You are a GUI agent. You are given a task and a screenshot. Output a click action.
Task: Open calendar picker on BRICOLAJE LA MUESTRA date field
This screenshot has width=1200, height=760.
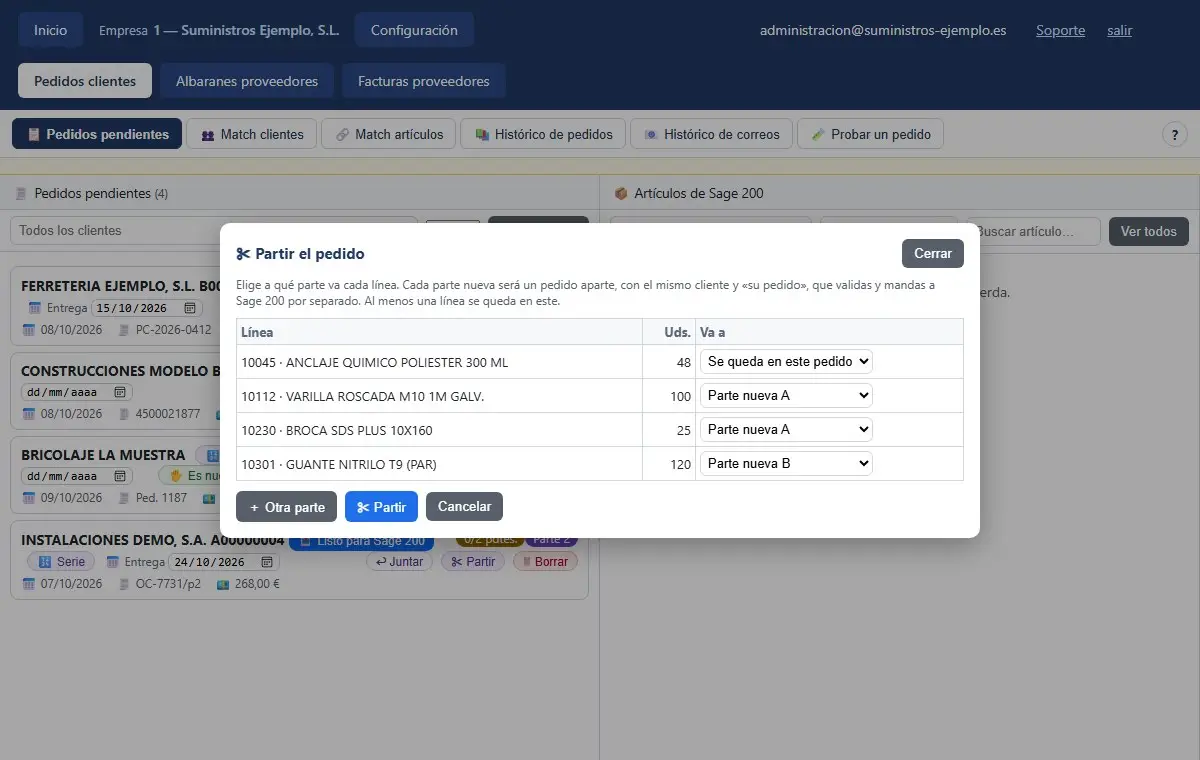pos(120,476)
